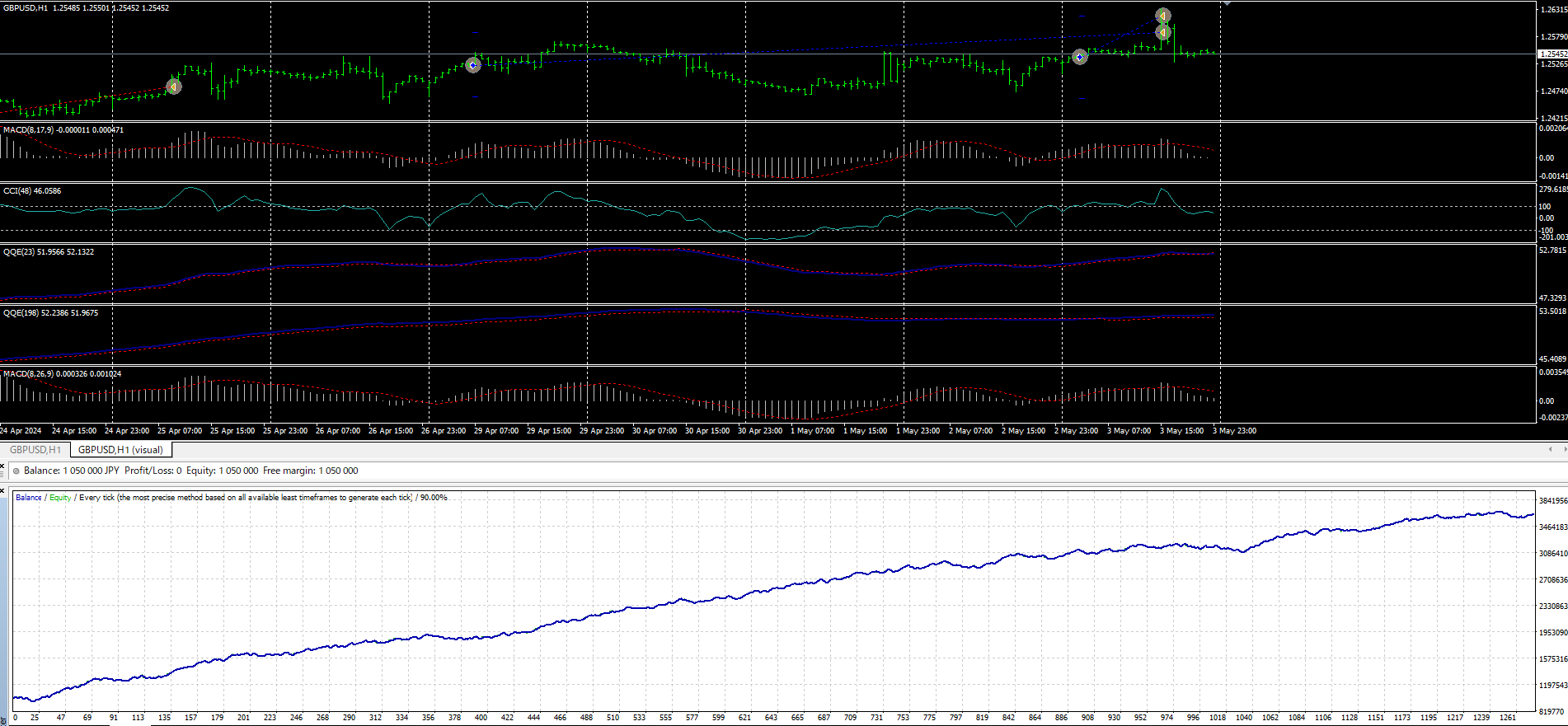Click the blue Balance legend text
The image size is (1568, 726).
(x=29, y=498)
